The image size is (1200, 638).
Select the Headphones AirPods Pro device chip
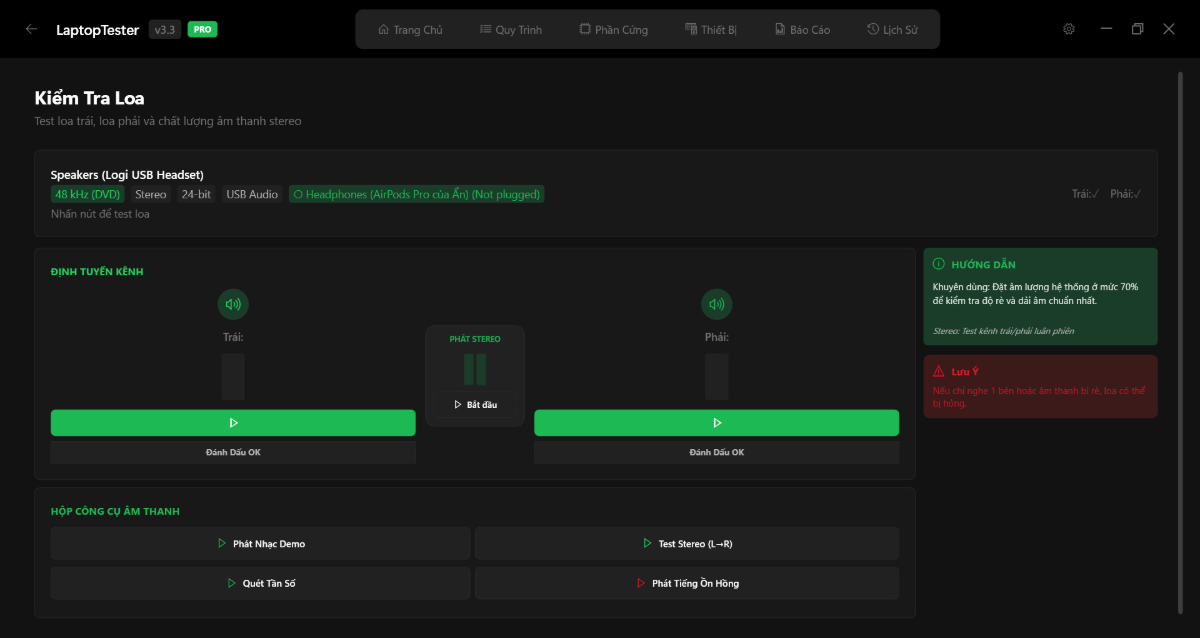point(417,194)
